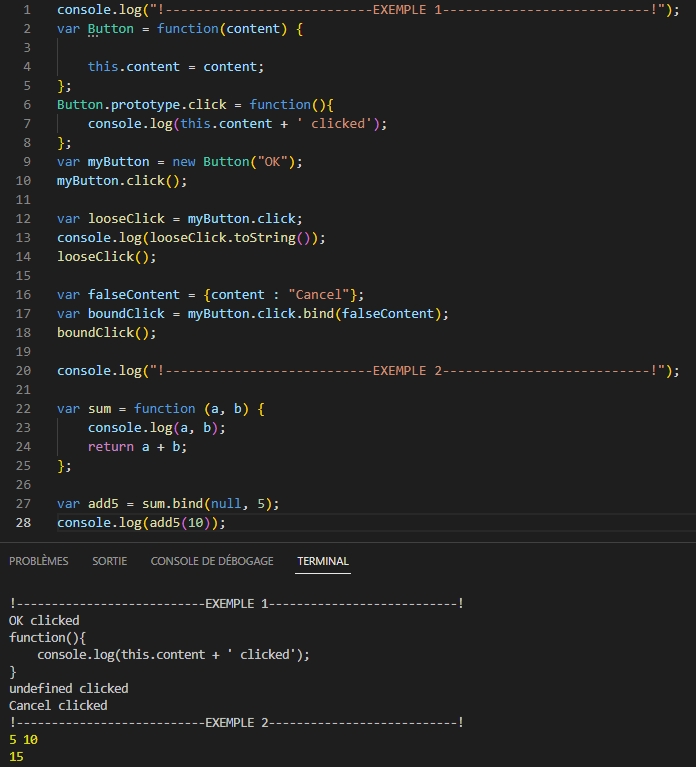
Task: Click 'console.log(a, b);' on line 23
Action: click(x=157, y=428)
